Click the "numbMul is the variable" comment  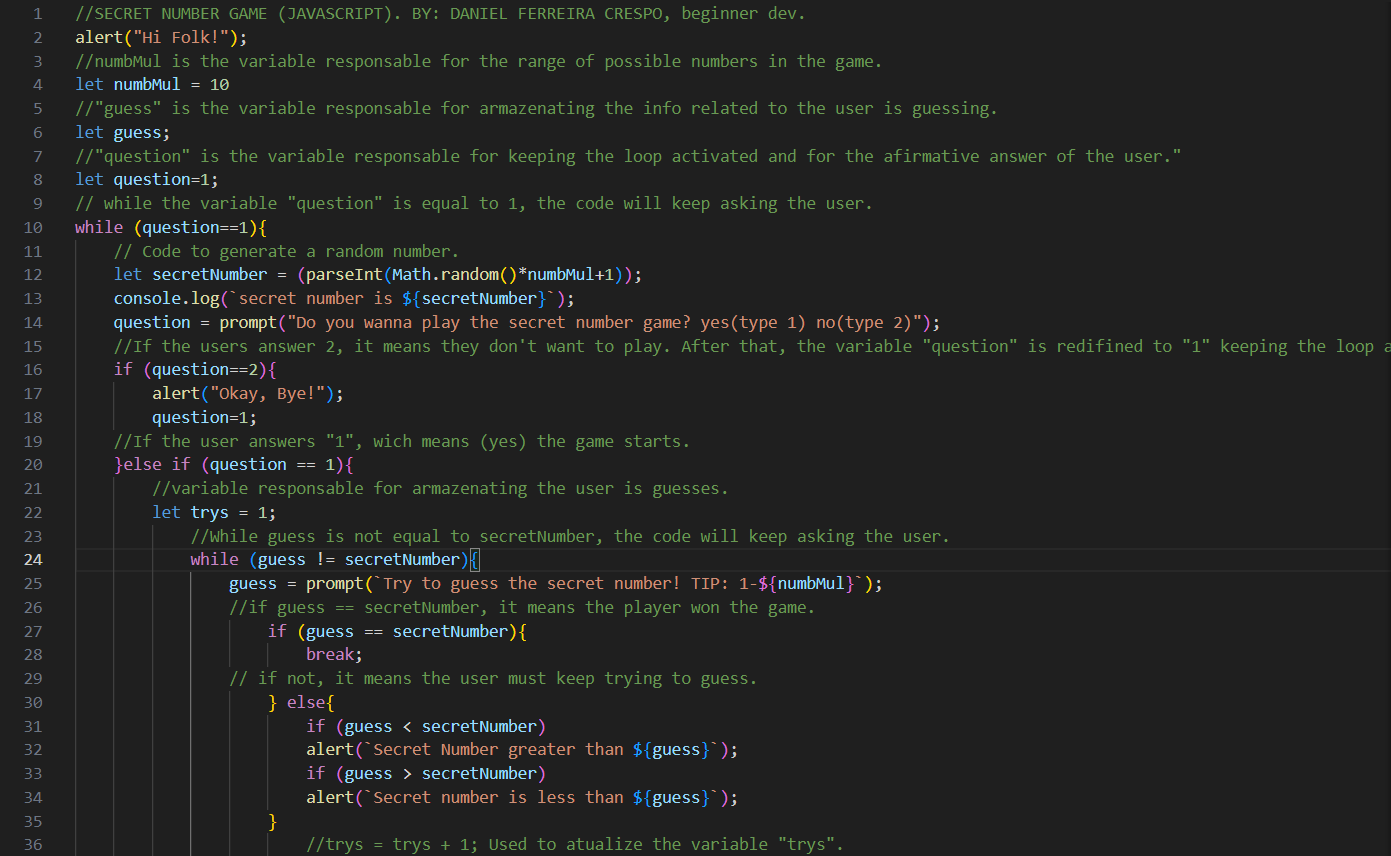point(479,62)
